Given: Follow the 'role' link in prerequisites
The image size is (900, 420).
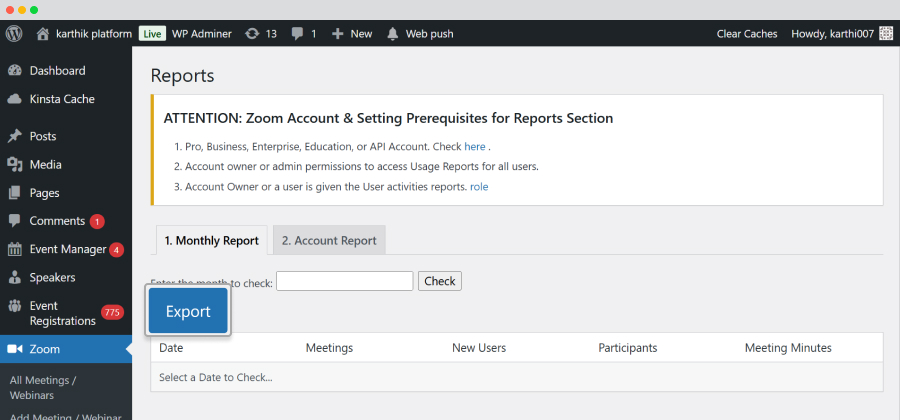Looking at the screenshot, I should [479, 186].
